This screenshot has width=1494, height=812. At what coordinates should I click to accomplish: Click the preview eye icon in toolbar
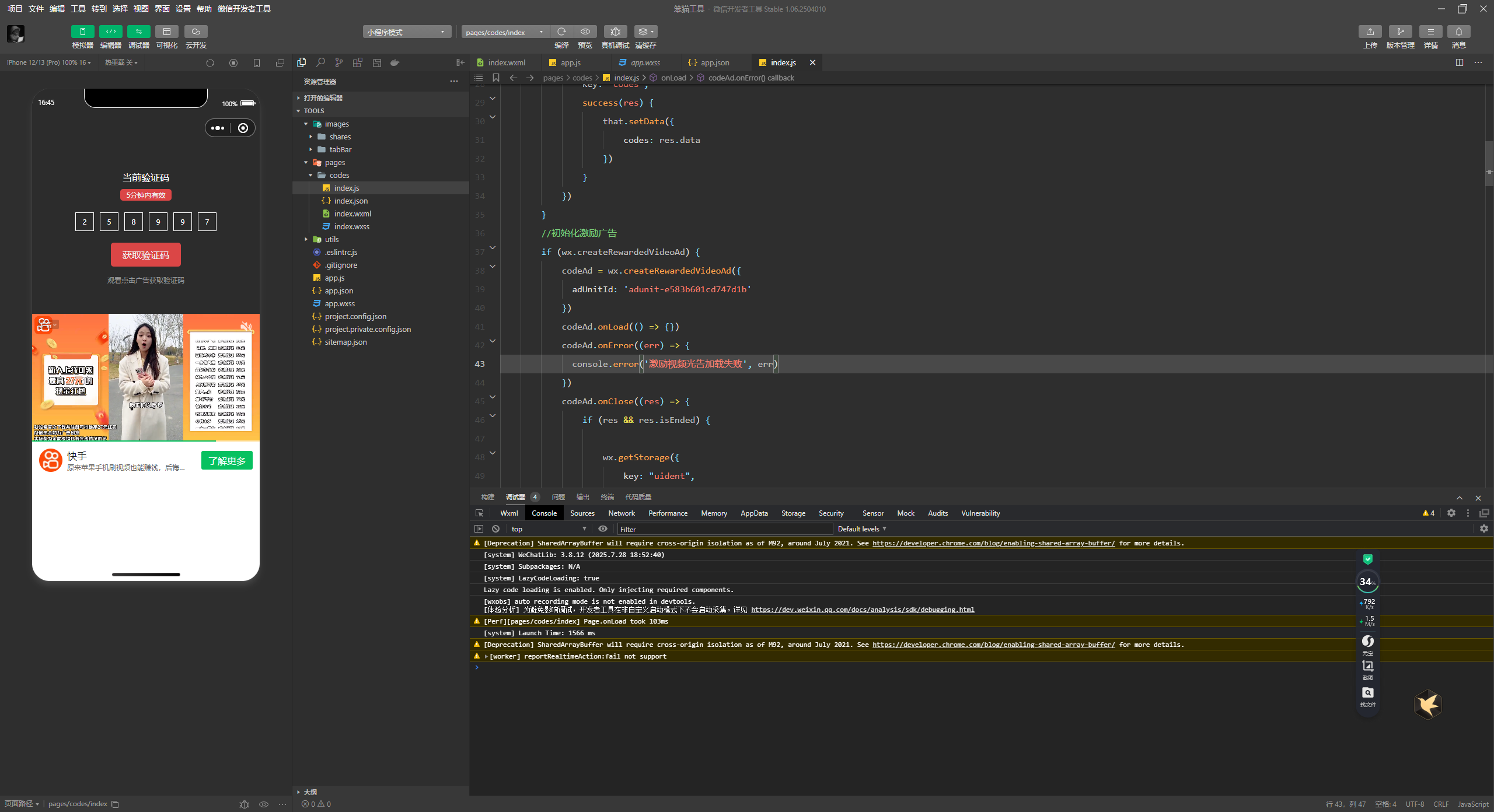coord(585,32)
